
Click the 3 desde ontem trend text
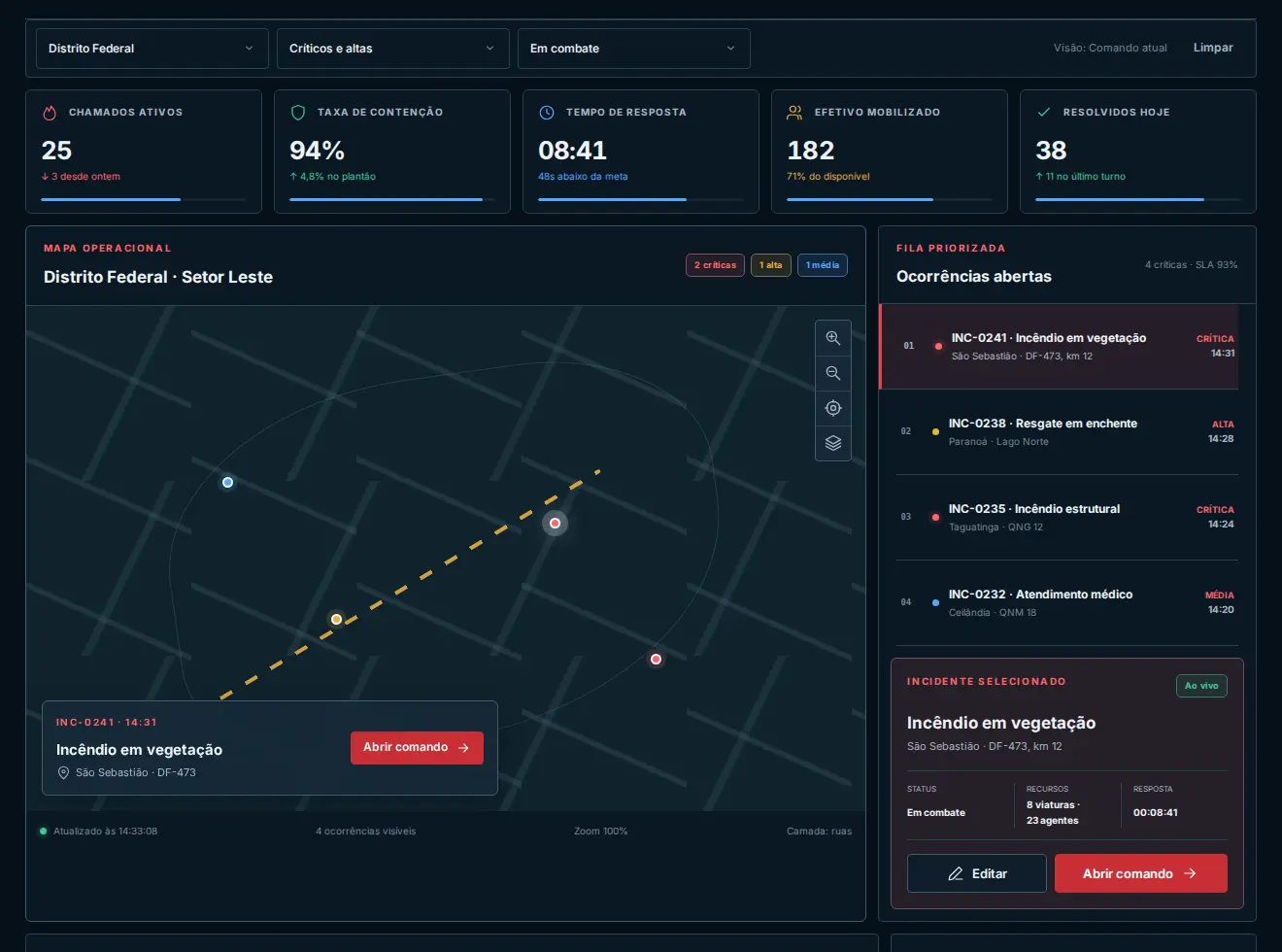[81, 177]
